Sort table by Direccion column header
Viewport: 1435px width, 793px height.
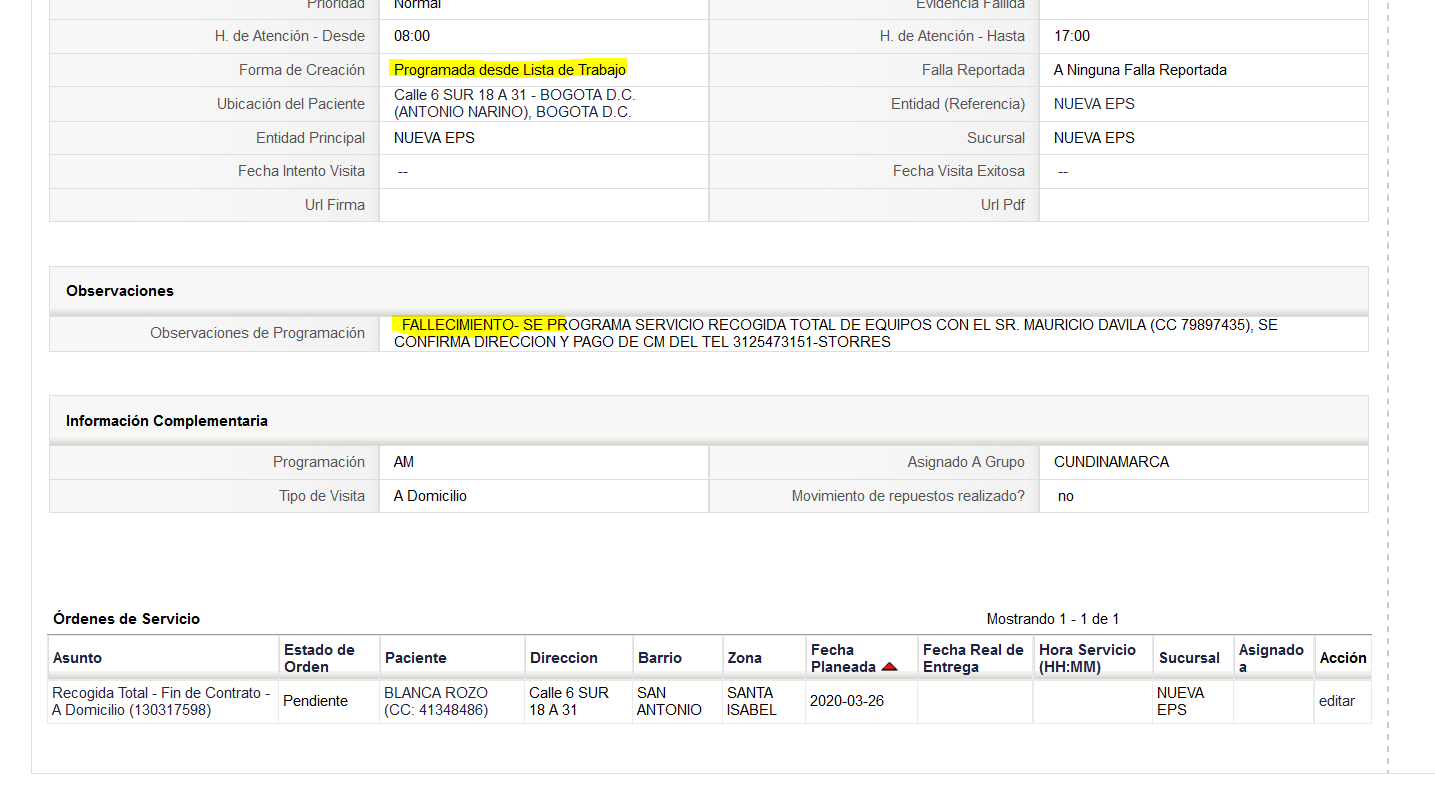coord(564,658)
